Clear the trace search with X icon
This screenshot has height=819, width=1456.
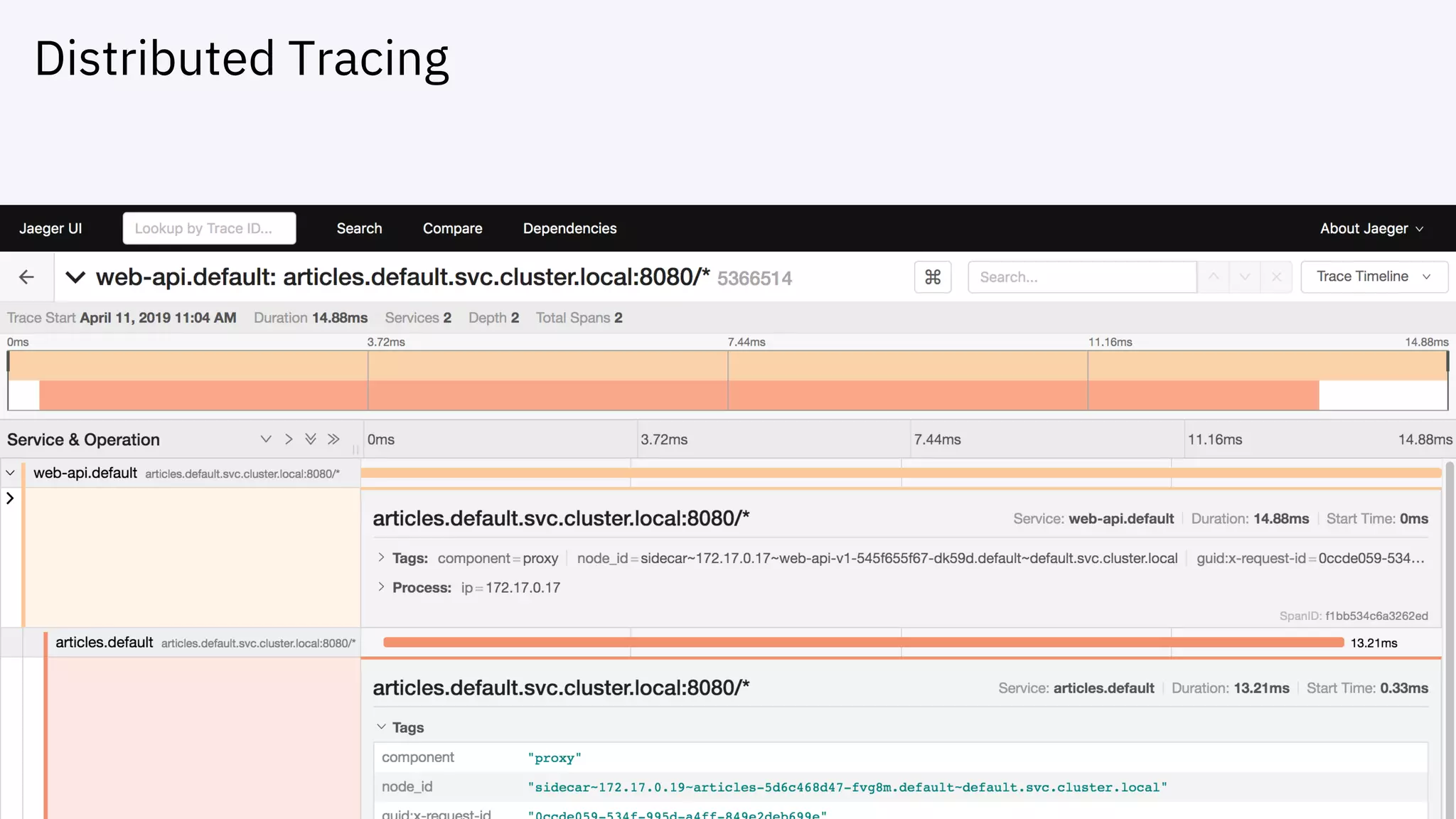coord(1276,277)
